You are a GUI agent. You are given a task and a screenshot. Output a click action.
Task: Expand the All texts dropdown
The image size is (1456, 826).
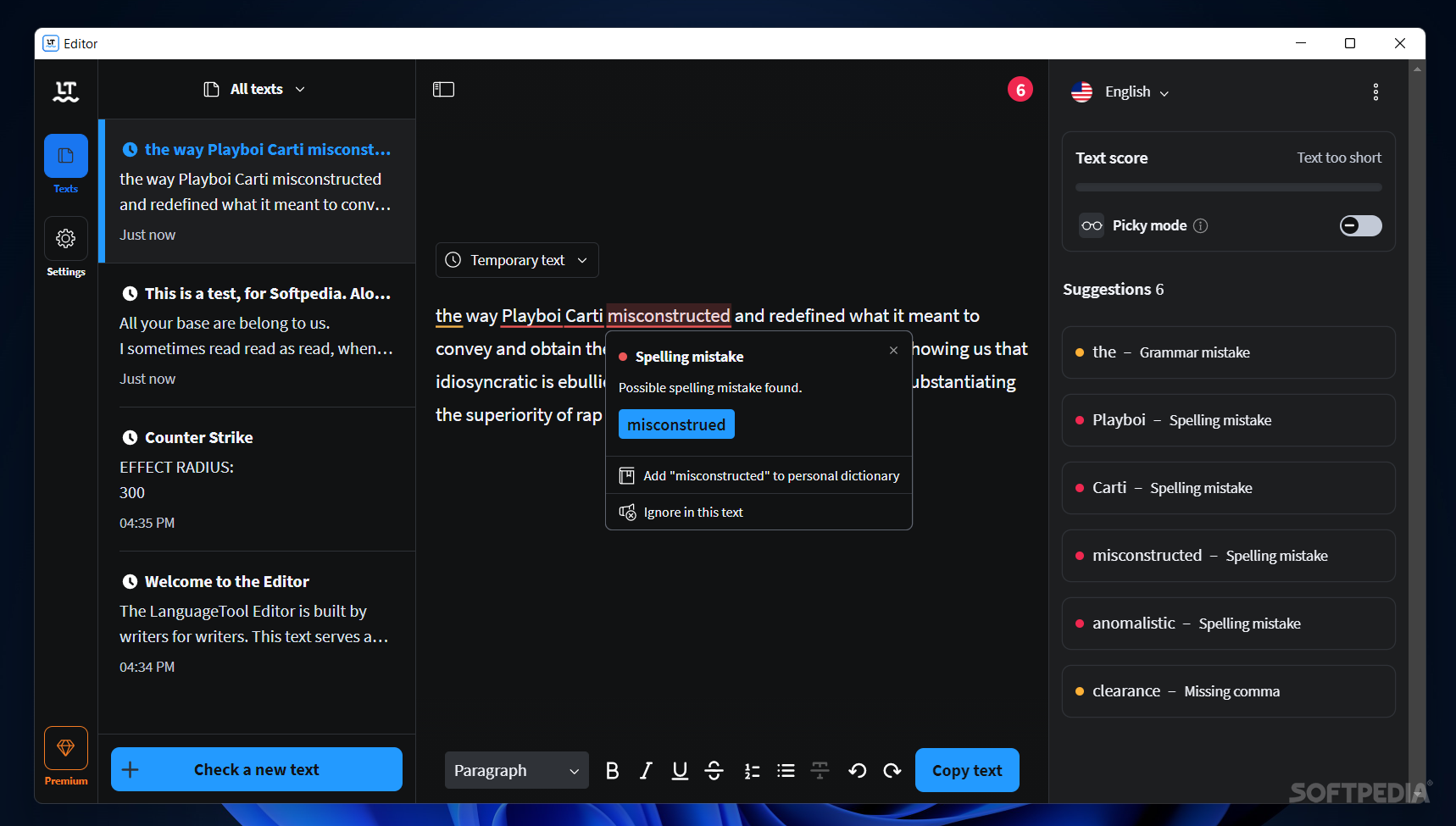pos(254,89)
